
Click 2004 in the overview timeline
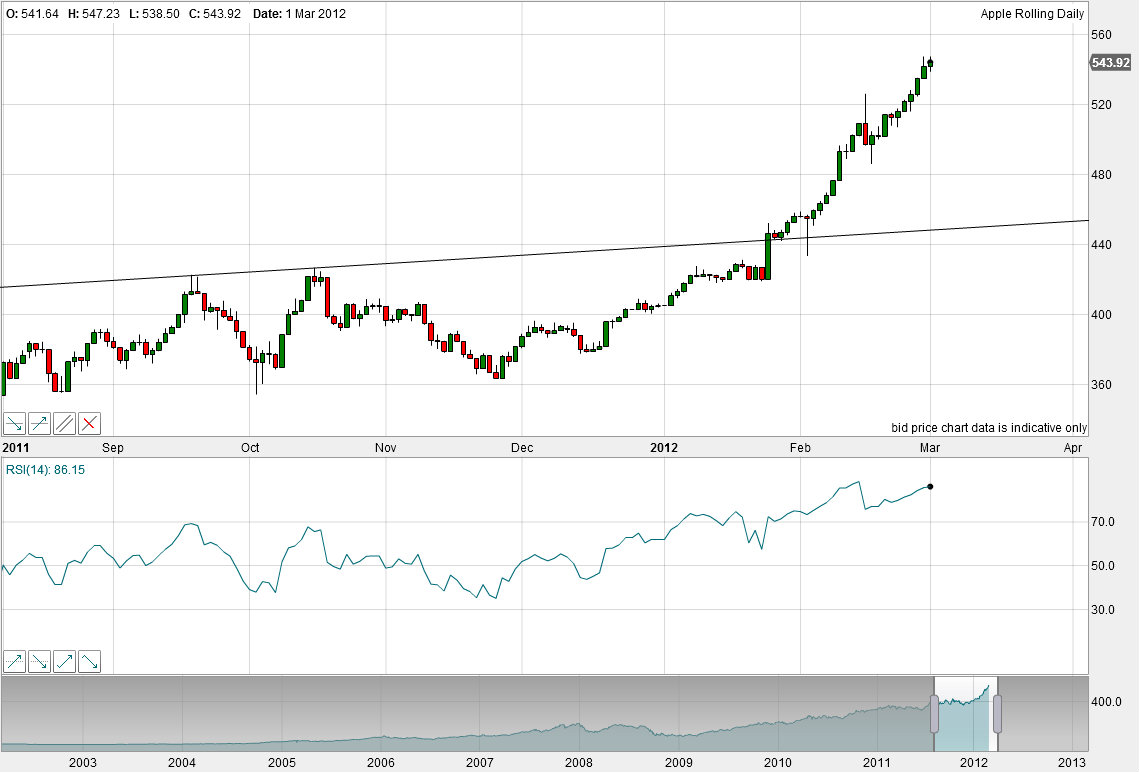coord(181,763)
